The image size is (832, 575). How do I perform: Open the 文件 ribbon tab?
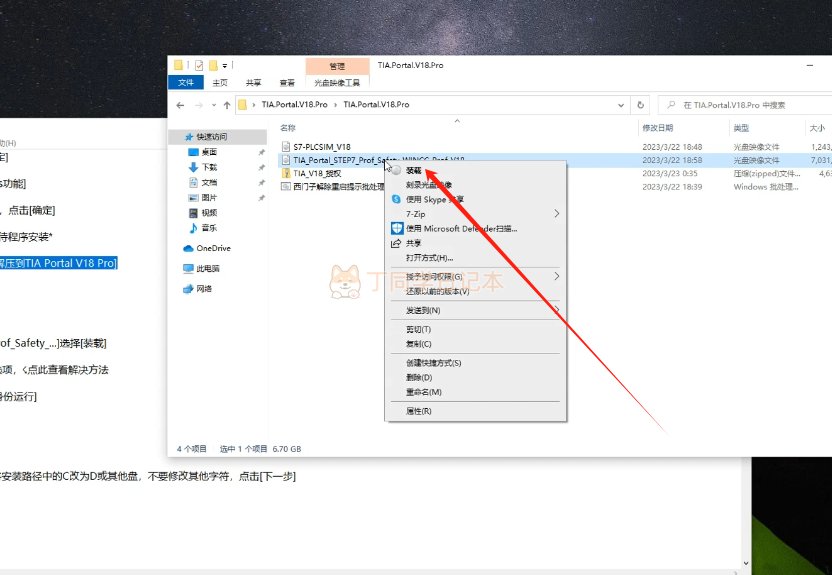point(186,82)
